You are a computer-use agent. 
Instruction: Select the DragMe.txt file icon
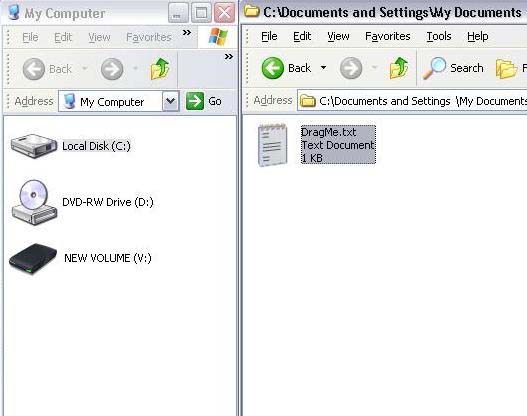(x=273, y=145)
